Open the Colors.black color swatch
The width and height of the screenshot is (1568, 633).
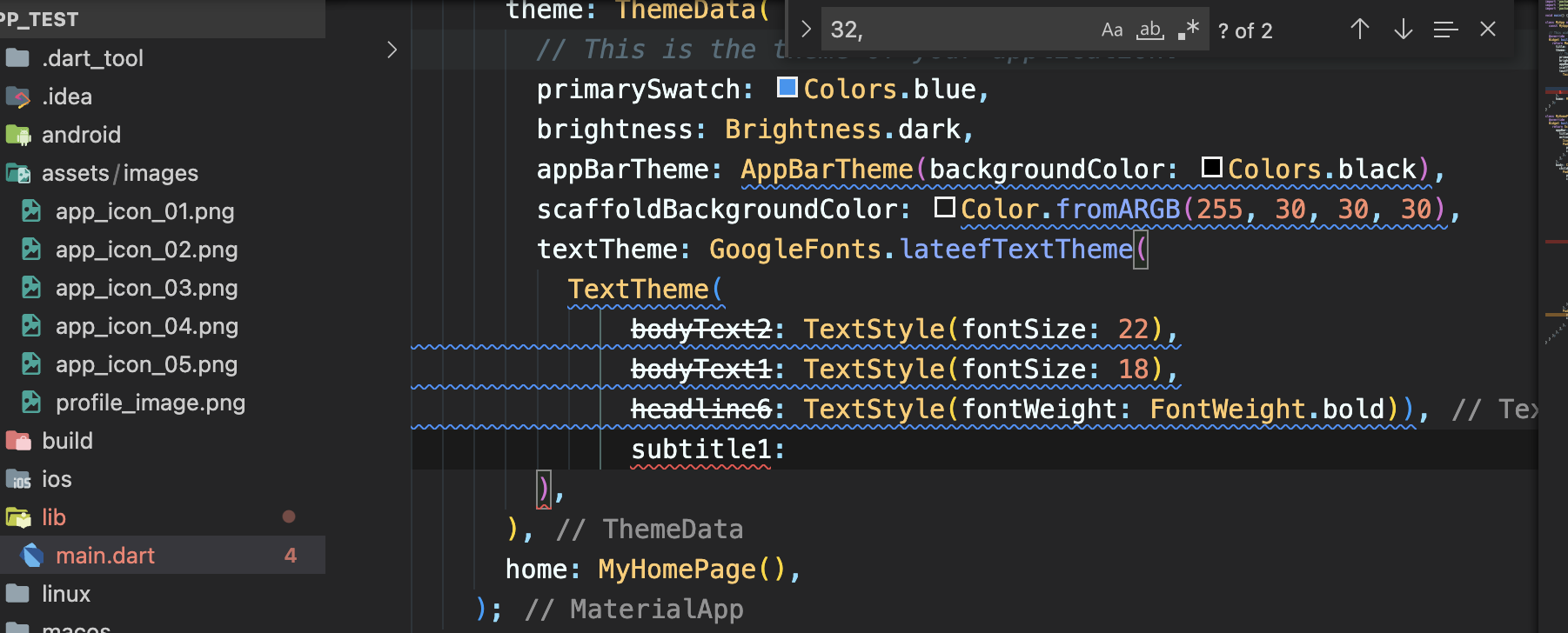point(1212,167)
